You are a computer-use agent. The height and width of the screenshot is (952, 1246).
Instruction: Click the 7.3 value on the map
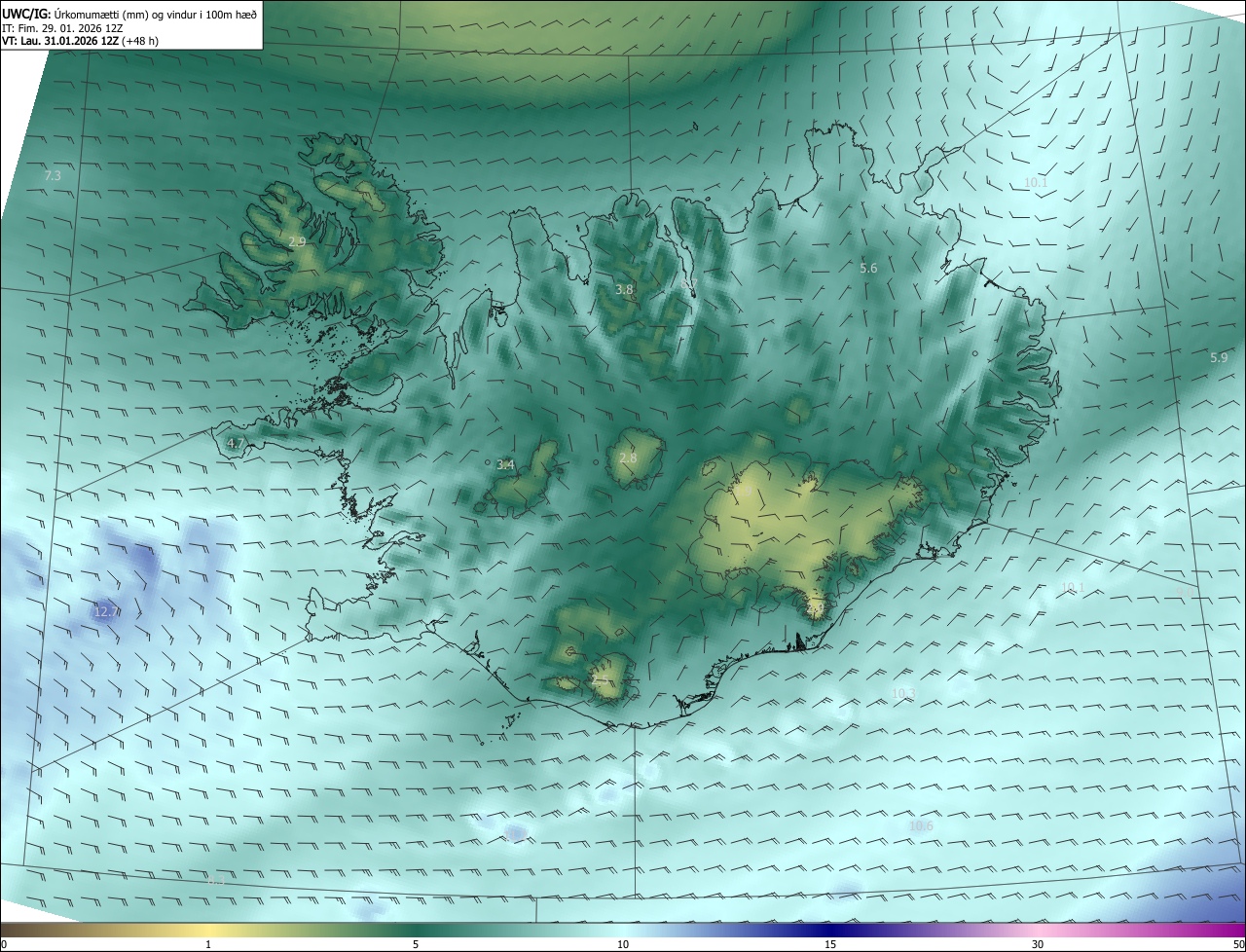point(54,176)
